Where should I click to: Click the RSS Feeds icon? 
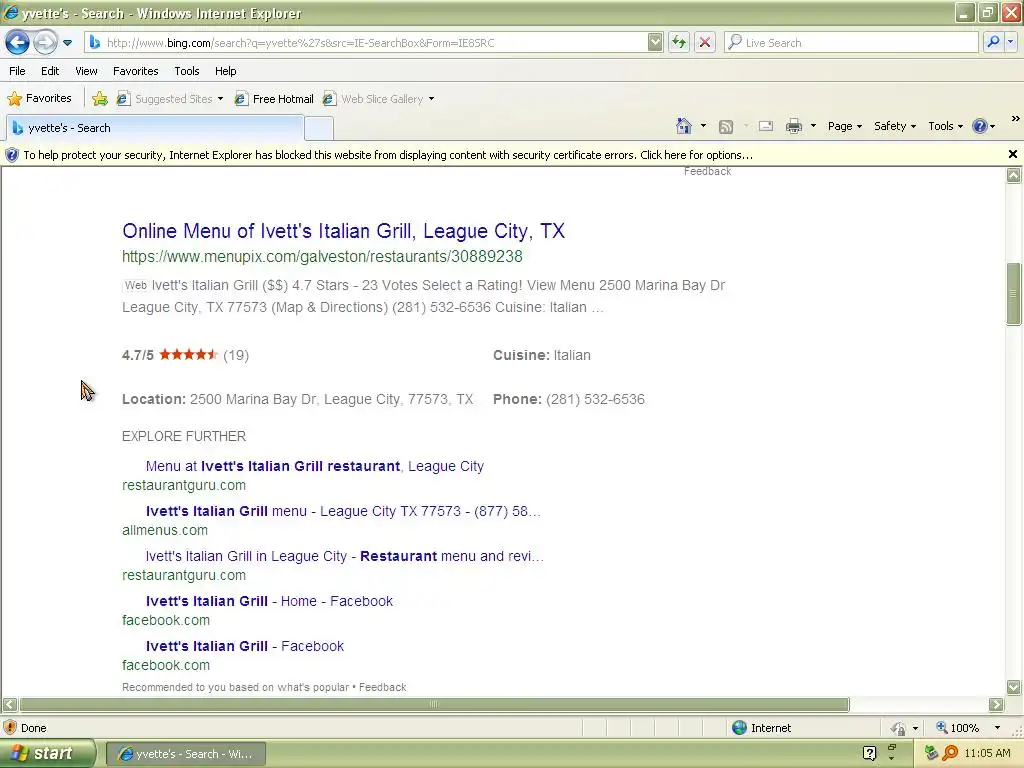[726, 127]
